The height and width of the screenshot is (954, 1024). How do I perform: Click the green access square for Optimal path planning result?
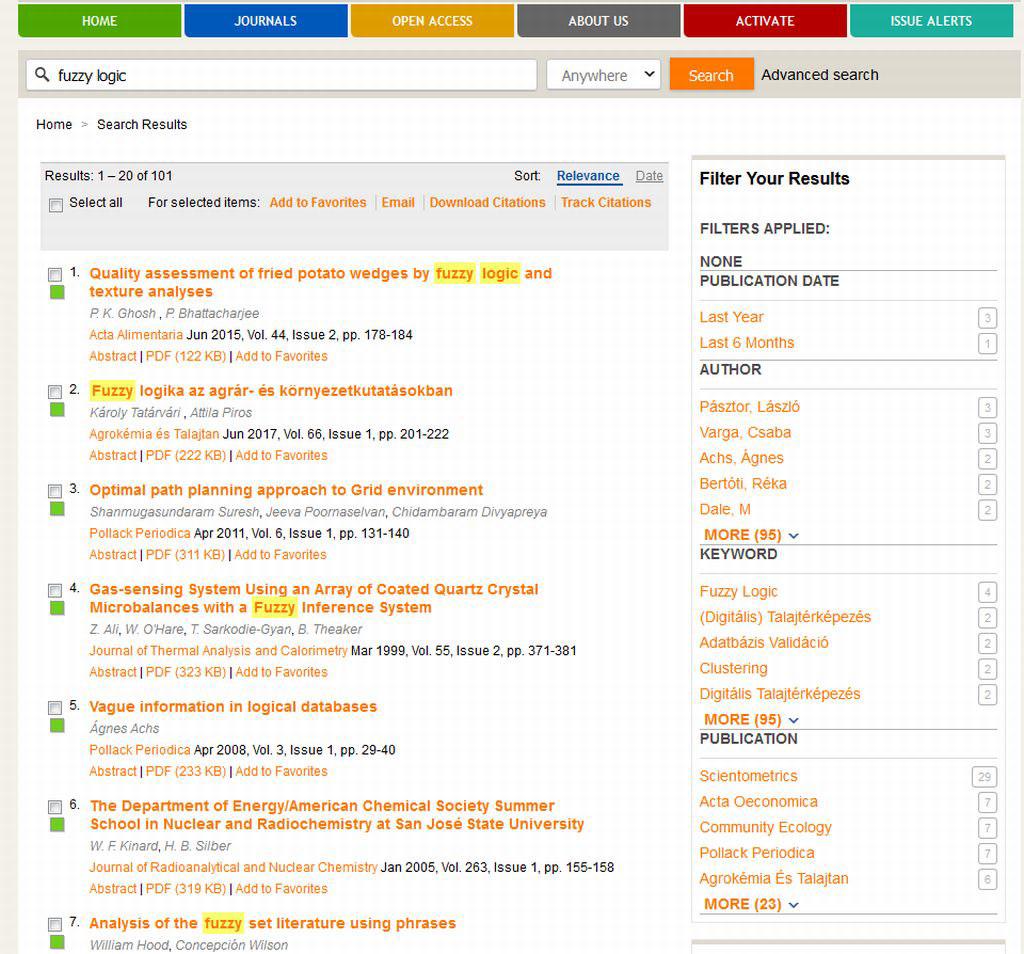[x=57, y=509]
